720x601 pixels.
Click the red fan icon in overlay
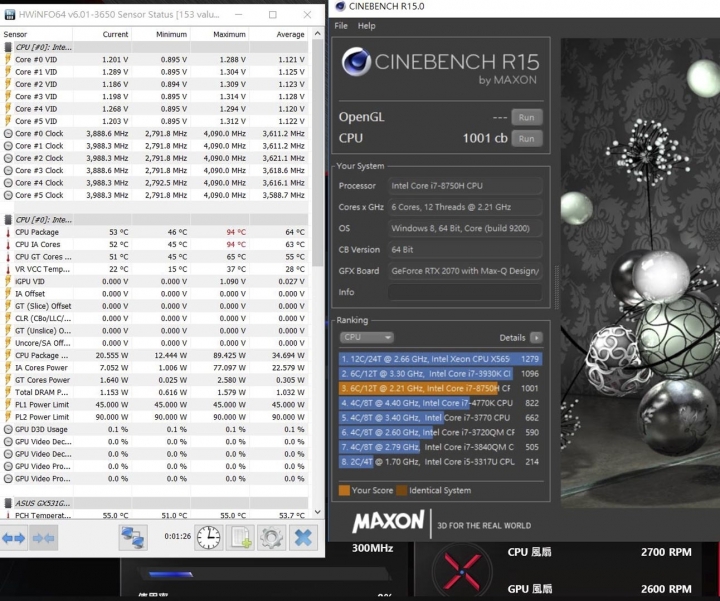(x=461, y=572)
